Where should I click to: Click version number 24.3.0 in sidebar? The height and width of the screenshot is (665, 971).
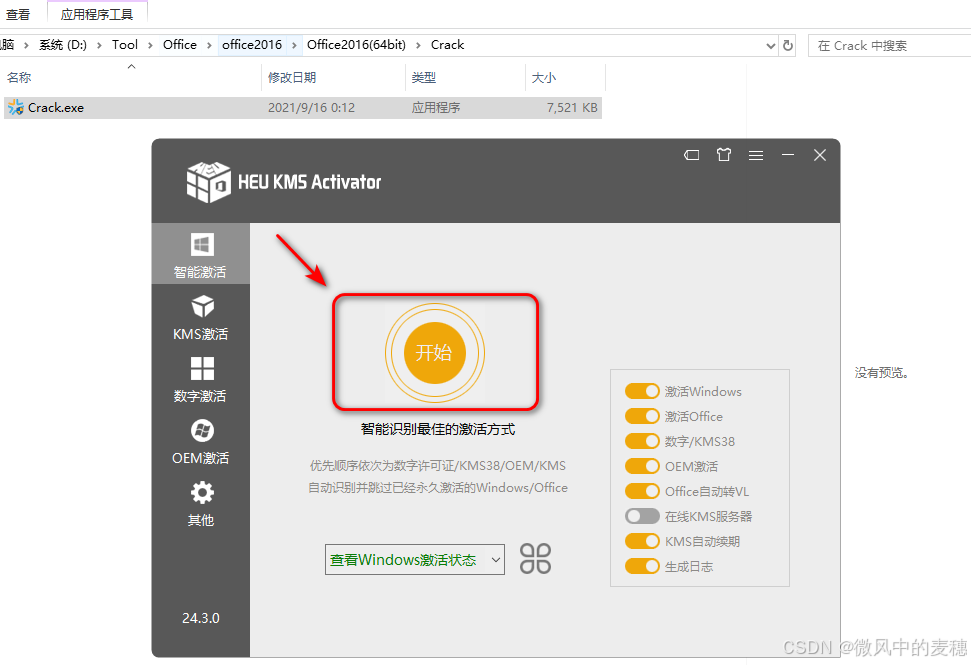pos(201,618)
